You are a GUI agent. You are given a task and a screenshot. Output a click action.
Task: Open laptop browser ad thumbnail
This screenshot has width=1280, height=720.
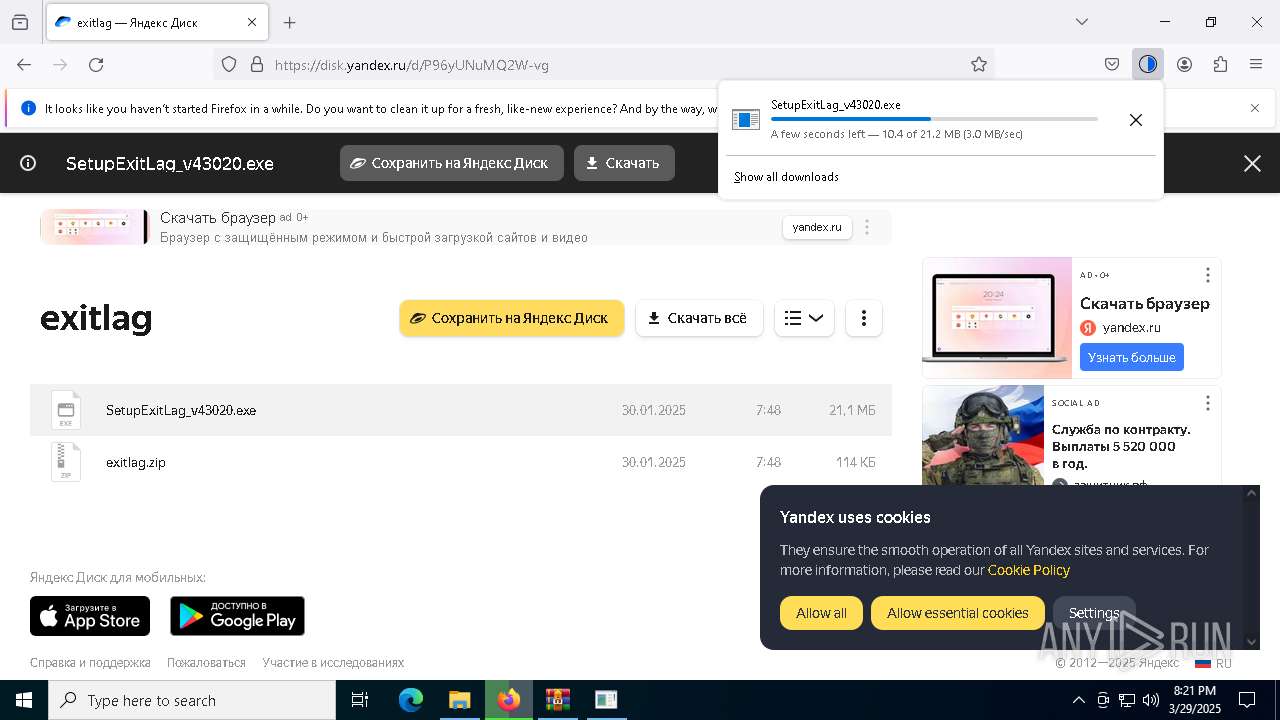tap(997, 318)
